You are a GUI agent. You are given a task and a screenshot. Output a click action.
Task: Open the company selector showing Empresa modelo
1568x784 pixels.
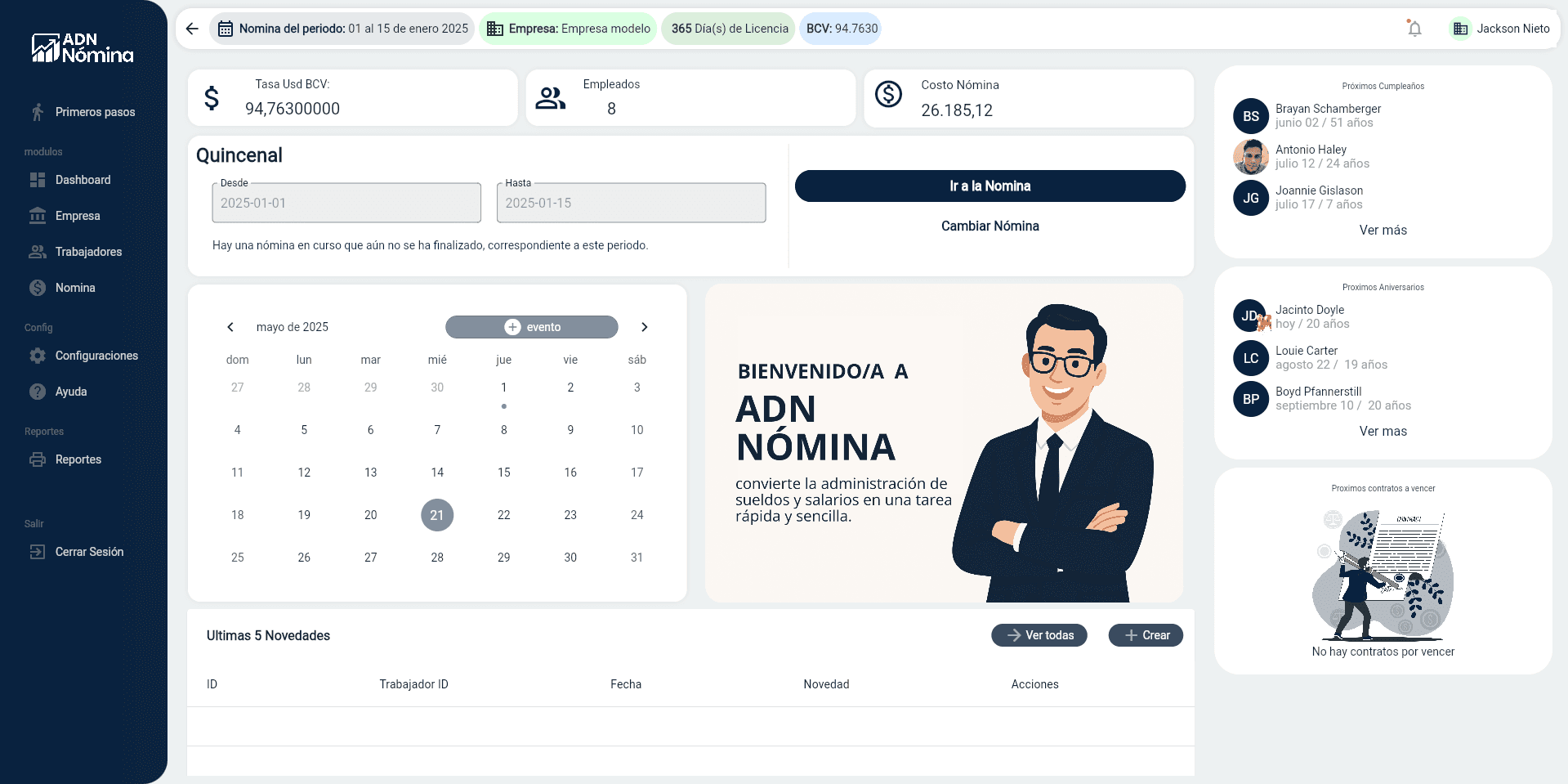pos(568,28)
